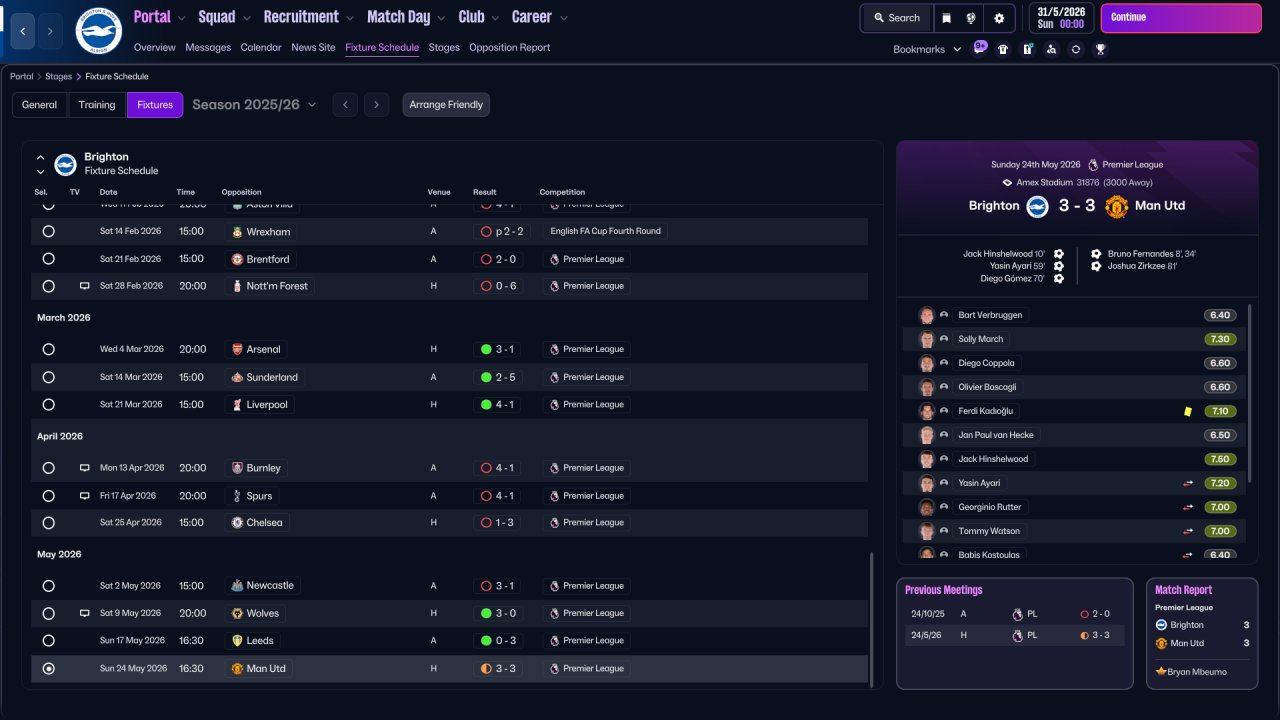
Task: Open the News Site tab
Action: [x=313, y=47]
